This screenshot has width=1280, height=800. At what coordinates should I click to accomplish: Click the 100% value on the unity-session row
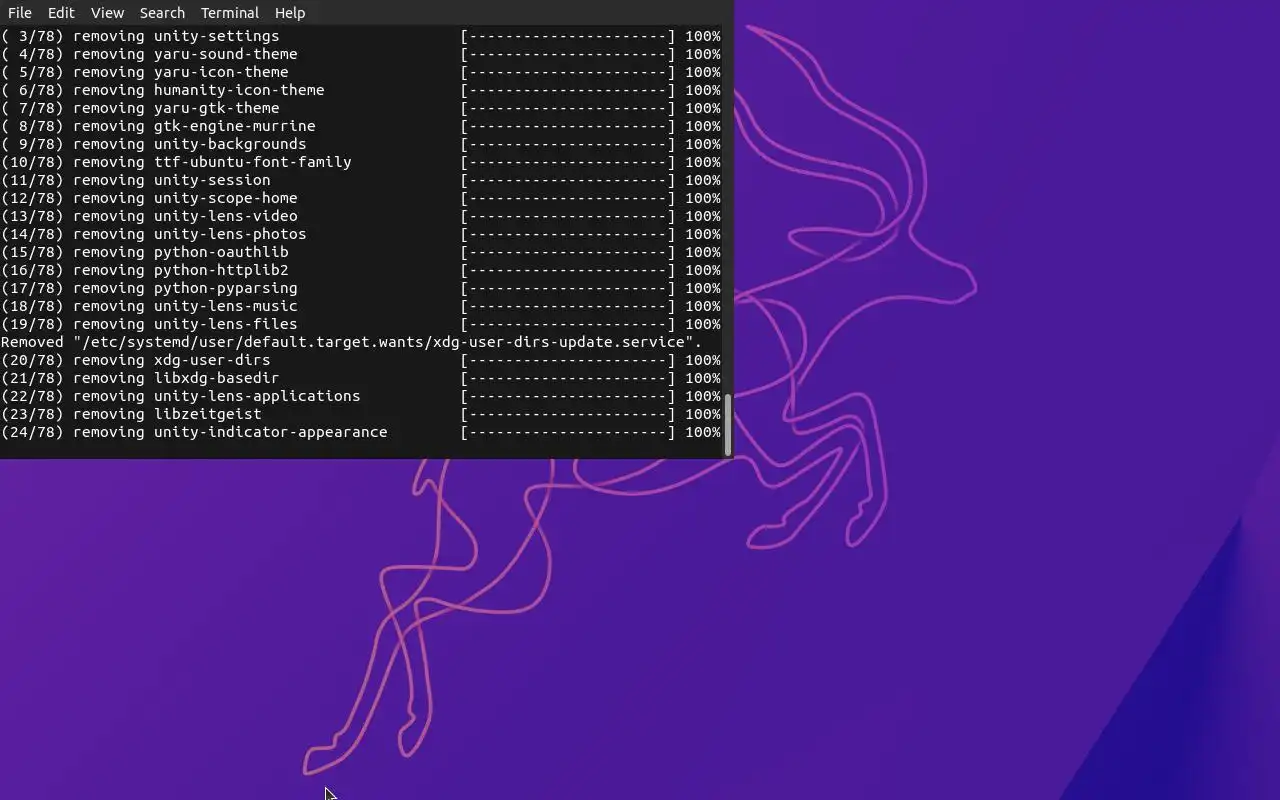703,180
